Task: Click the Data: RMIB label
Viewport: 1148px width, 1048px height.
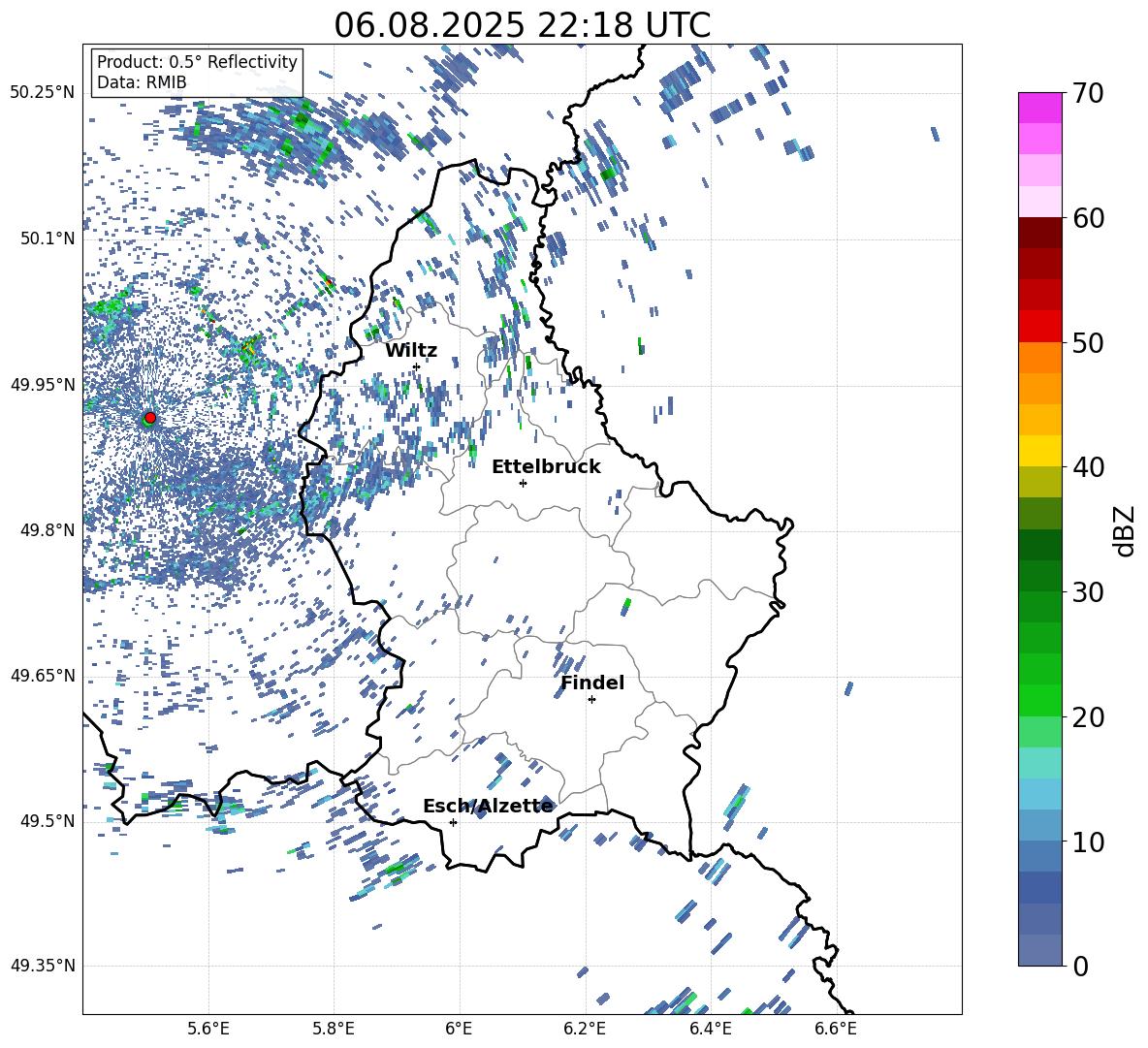Action: (x=142, y=82)
